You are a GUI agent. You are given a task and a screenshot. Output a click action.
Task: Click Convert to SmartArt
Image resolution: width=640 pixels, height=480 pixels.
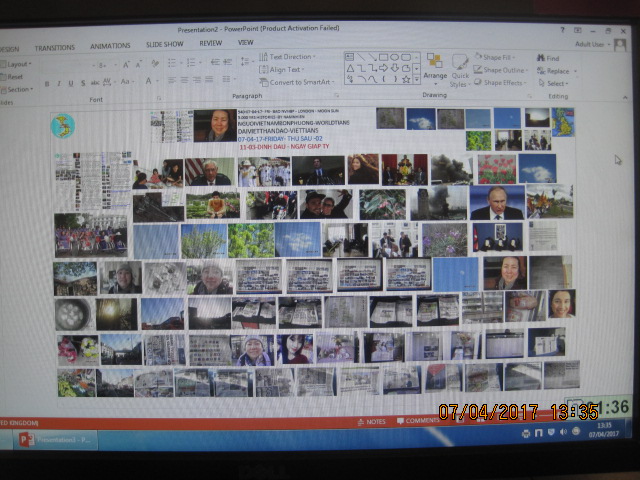[x=297, y=82]
